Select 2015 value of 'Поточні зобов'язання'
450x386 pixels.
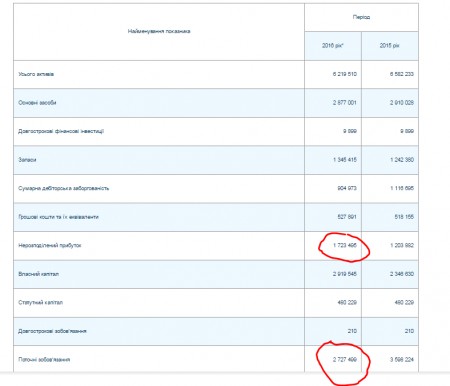pyautogui.click(x=402, y=360)
